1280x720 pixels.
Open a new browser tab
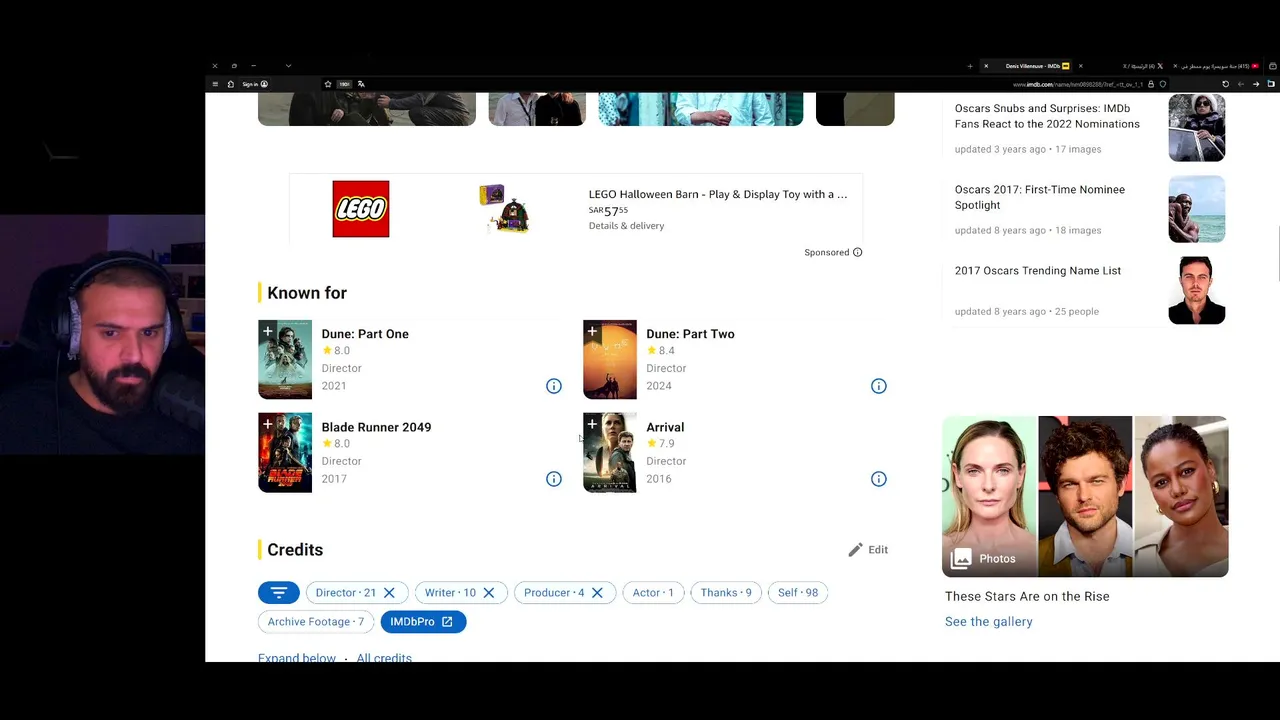[970, 66]
